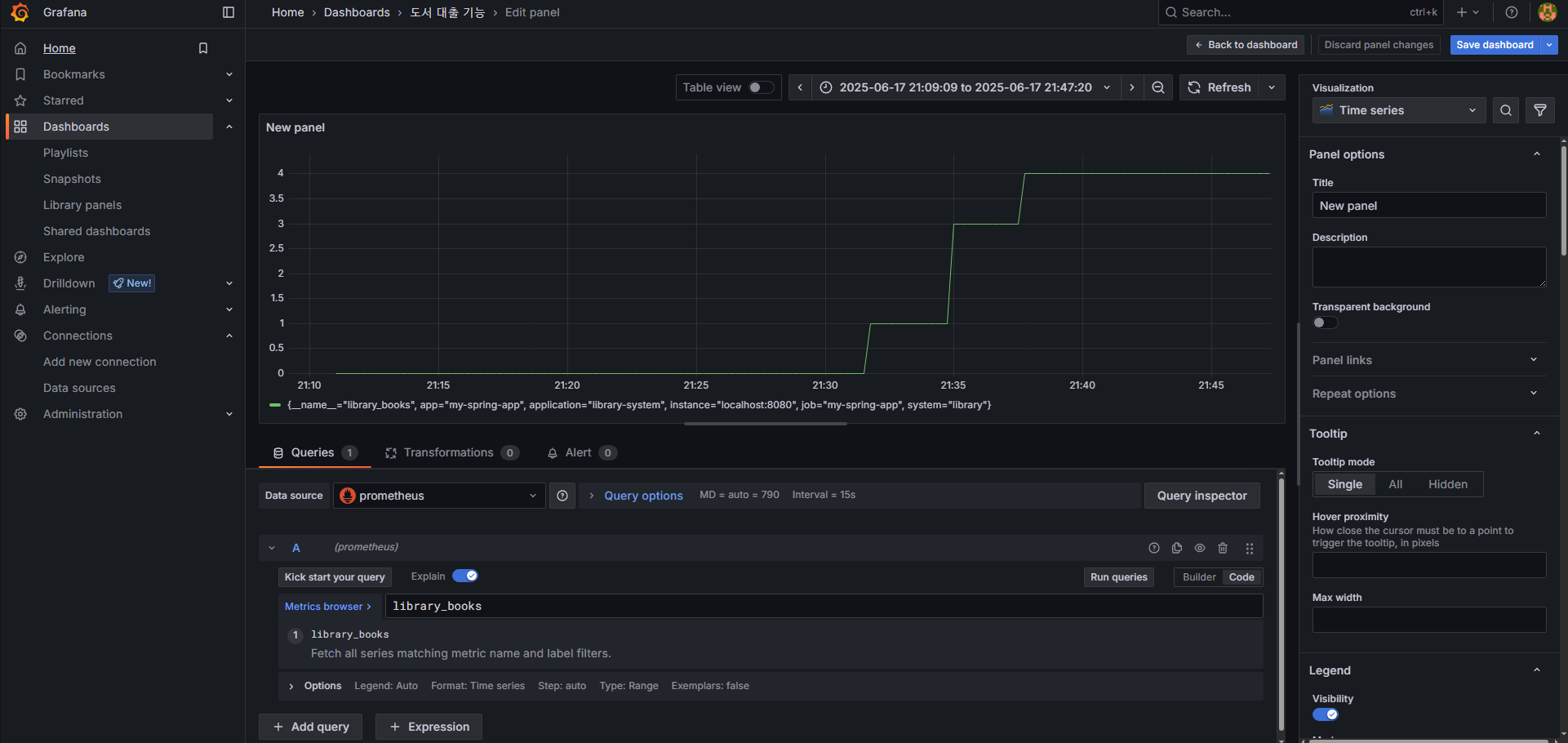This screenshot has width=1568, height=743.
Task: Delete query A with trash icon
Action: point(1223,548)
